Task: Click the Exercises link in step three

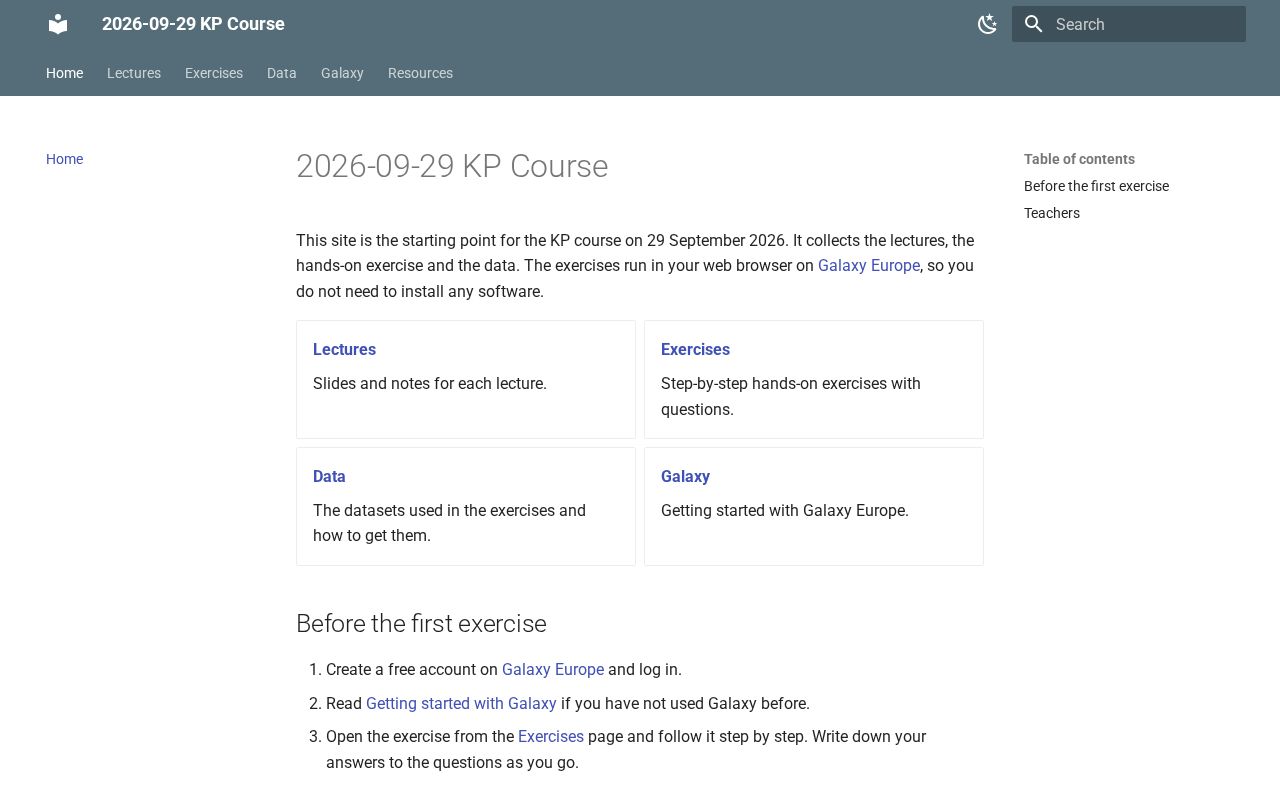Action: point(551,737)
